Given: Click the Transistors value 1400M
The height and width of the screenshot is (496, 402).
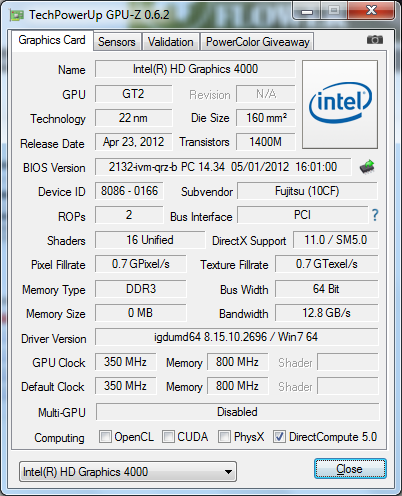Looking at the screenshot, I should coord(266,142).
